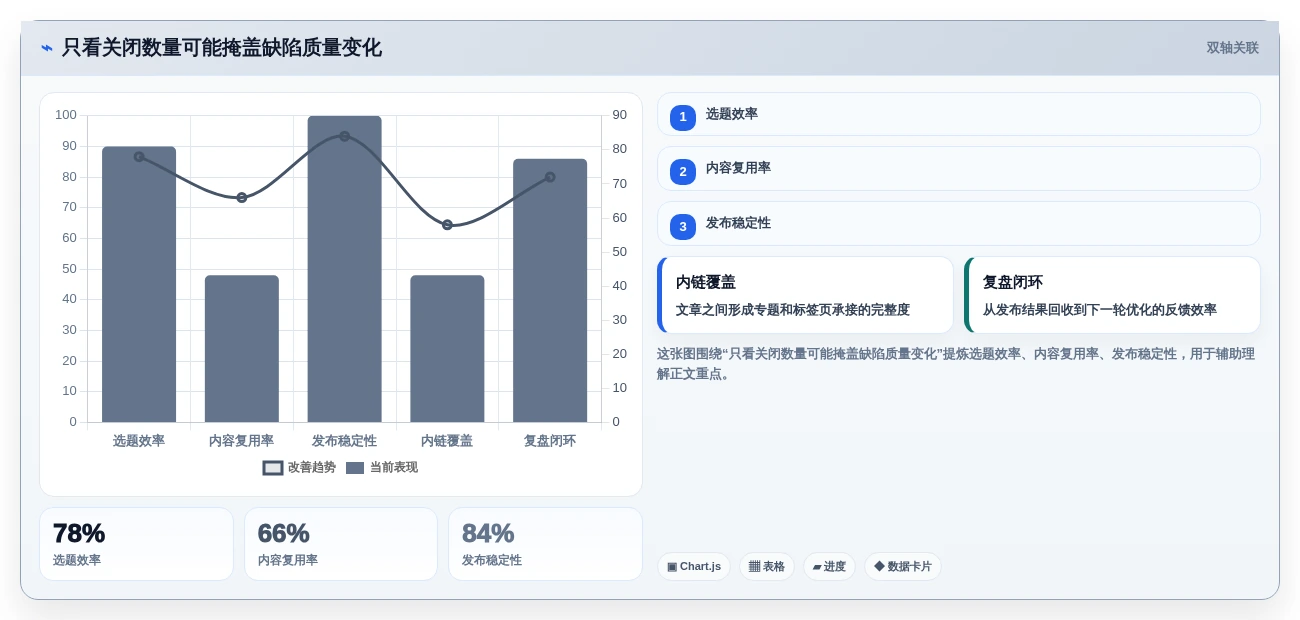Viewport: 1300px width, 620px height.
Task: Click the 内链覆盖 x-axis label
Action: point(447,440)
